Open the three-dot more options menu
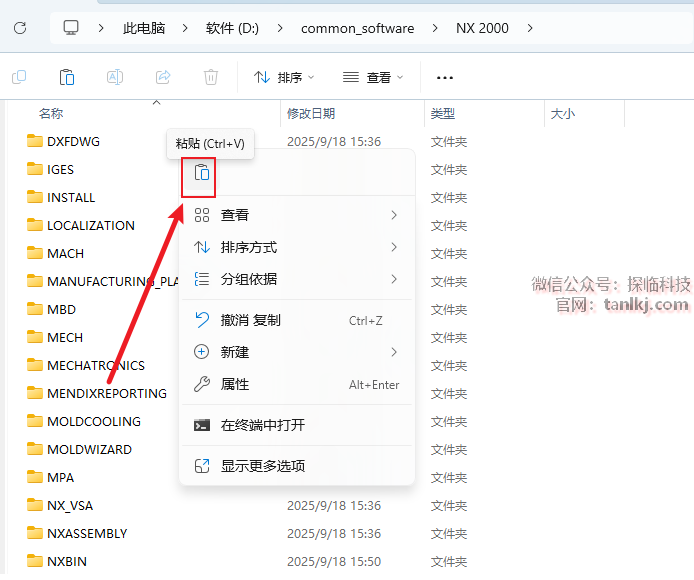The image size is (694, 580). [444, 77]
